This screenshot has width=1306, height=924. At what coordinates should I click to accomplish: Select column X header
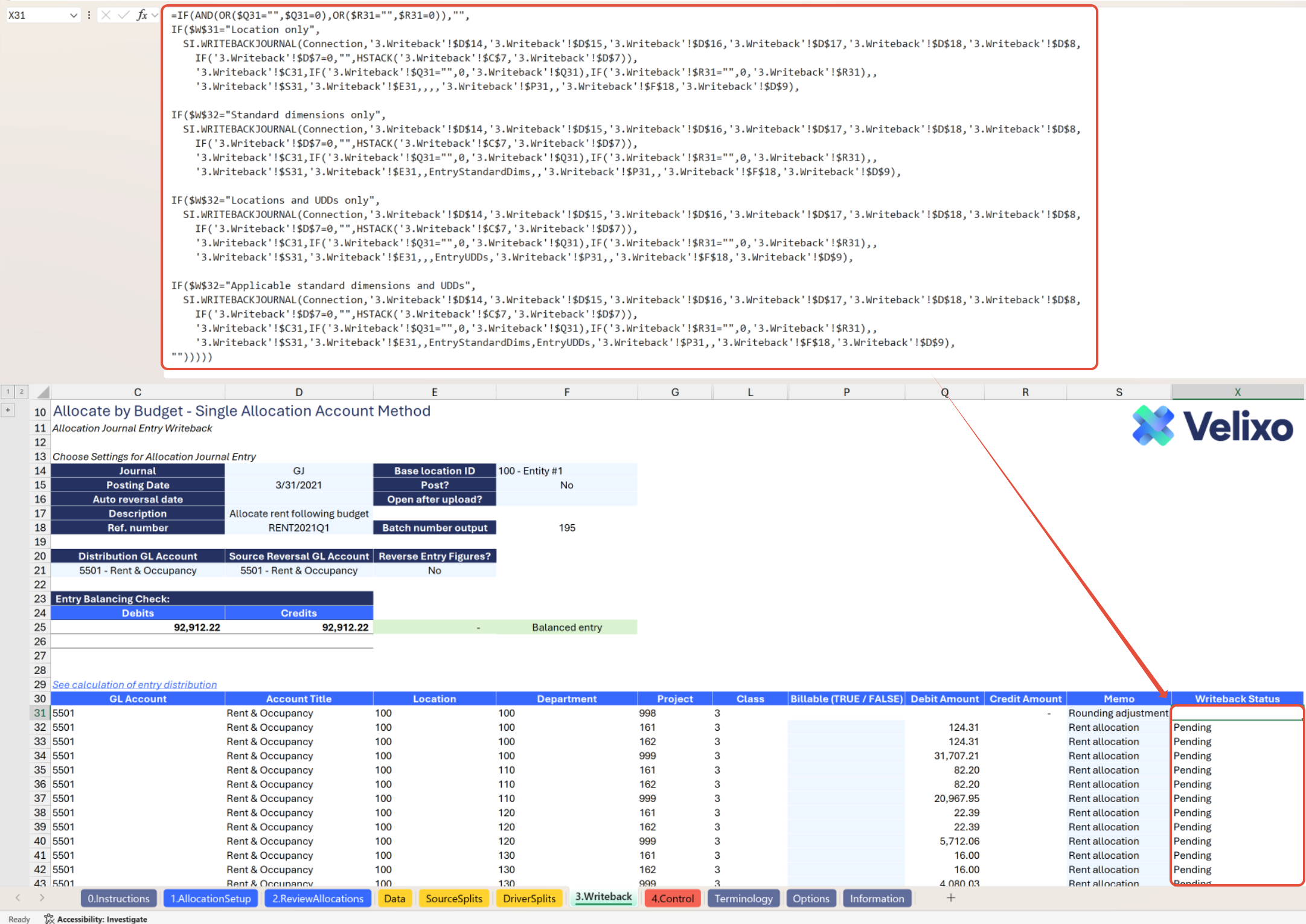coord(1237,392)
